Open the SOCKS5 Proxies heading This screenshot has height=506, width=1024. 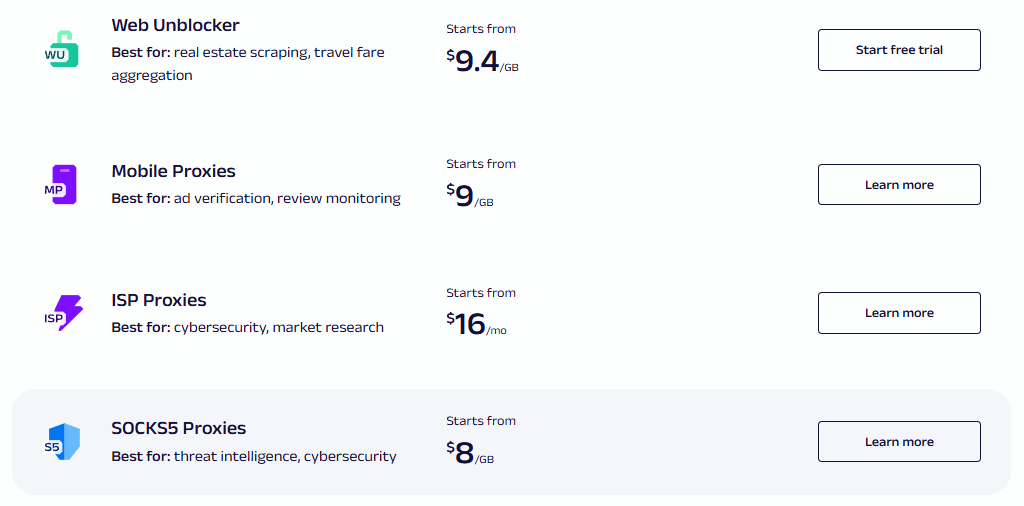coord(178,428)
